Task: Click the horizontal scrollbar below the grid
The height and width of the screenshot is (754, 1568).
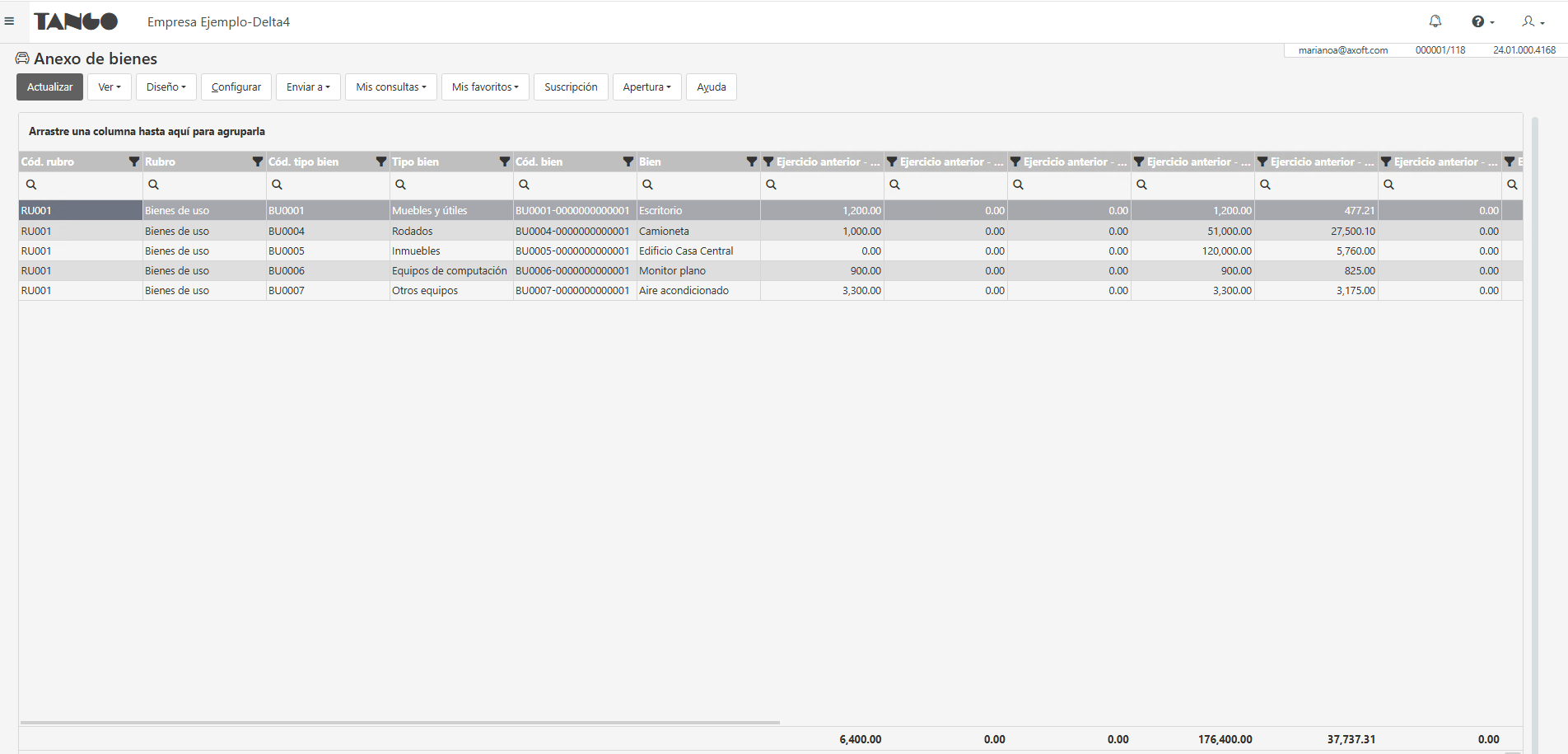Action: pos(400,723)
